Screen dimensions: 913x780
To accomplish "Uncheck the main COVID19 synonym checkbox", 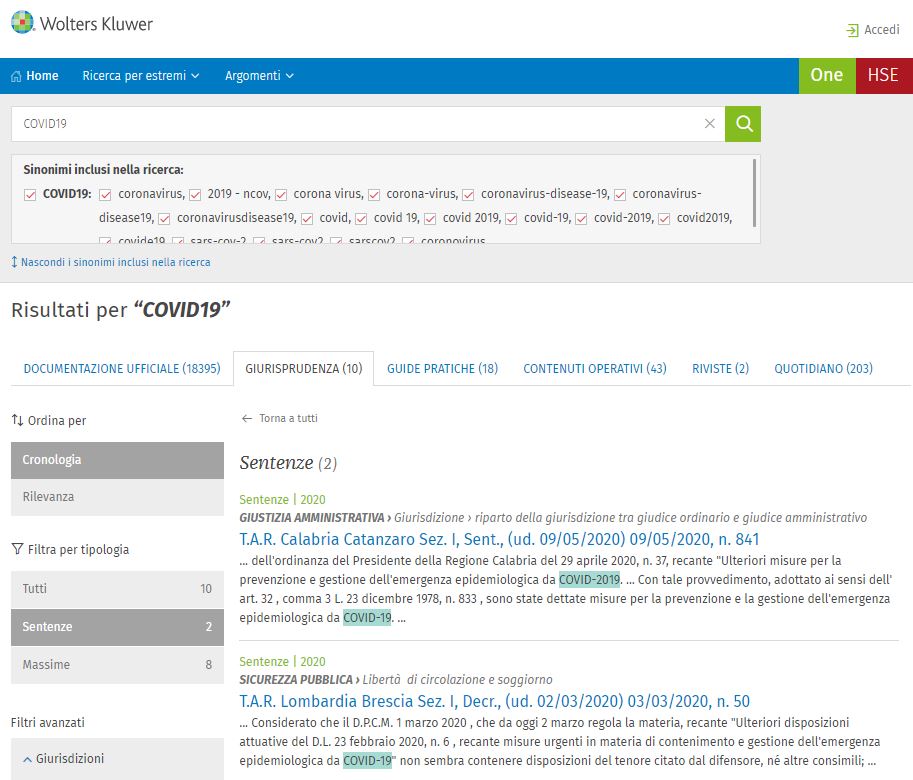I will [x=30, y=194].
